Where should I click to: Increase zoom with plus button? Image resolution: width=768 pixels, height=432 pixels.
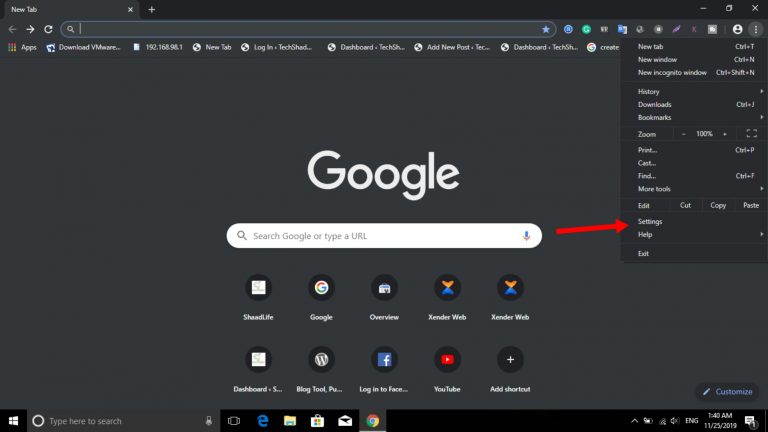[725, 134]
